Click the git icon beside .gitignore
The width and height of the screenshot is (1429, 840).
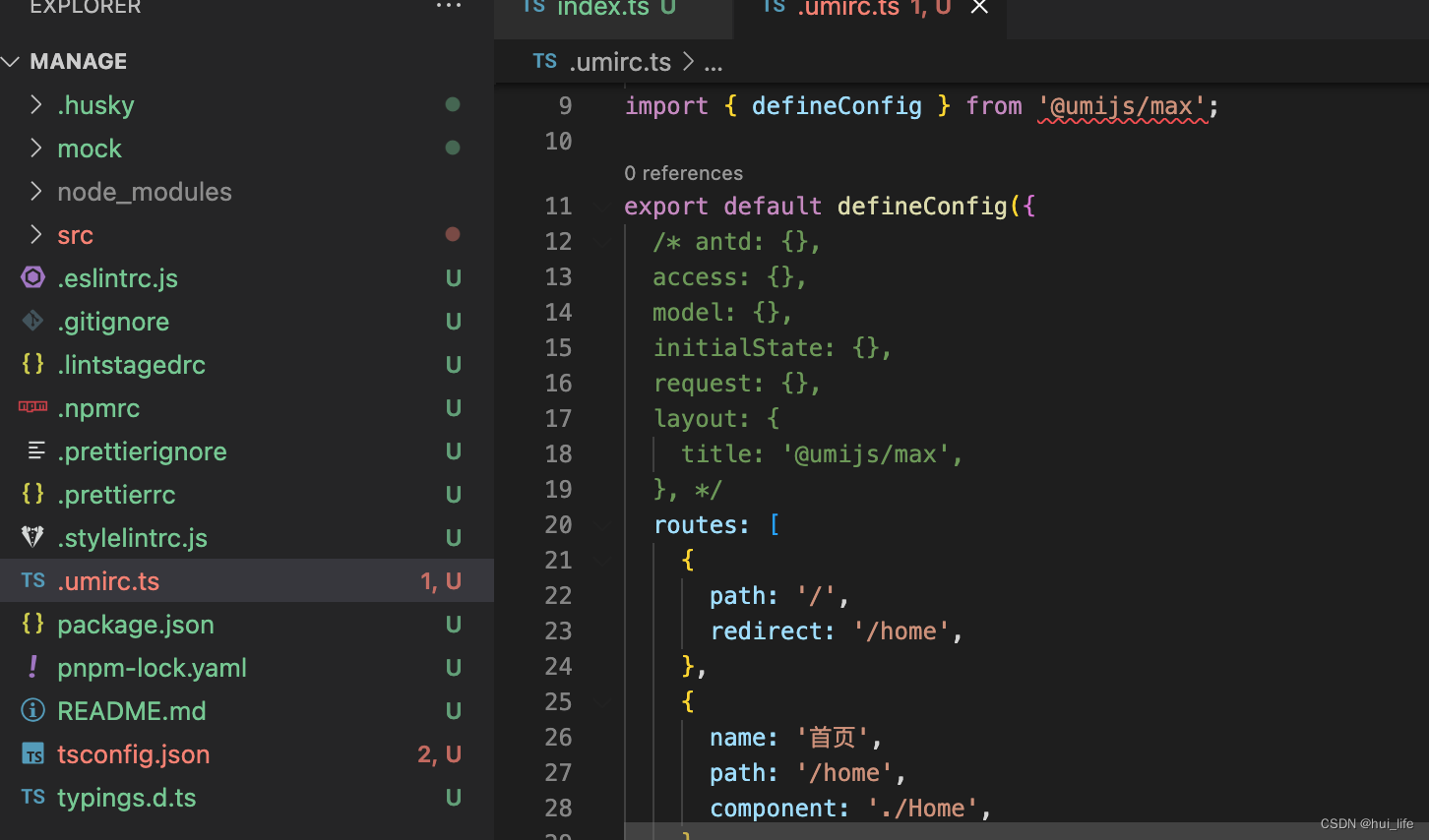[x=32, y=321]
